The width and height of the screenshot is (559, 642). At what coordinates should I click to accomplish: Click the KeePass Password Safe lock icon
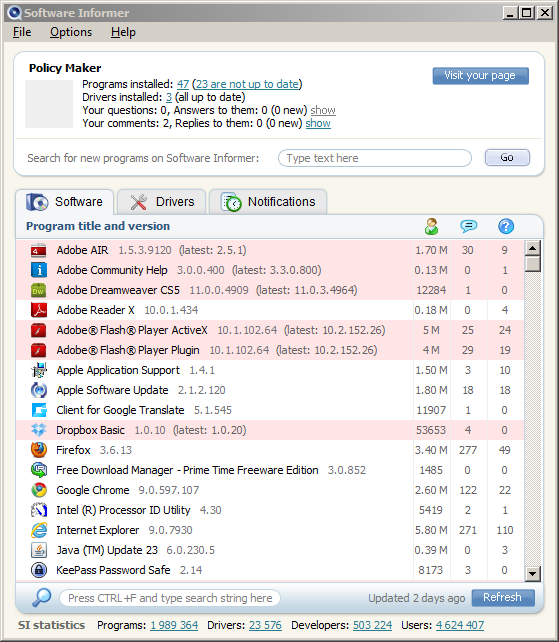point(39,570)
